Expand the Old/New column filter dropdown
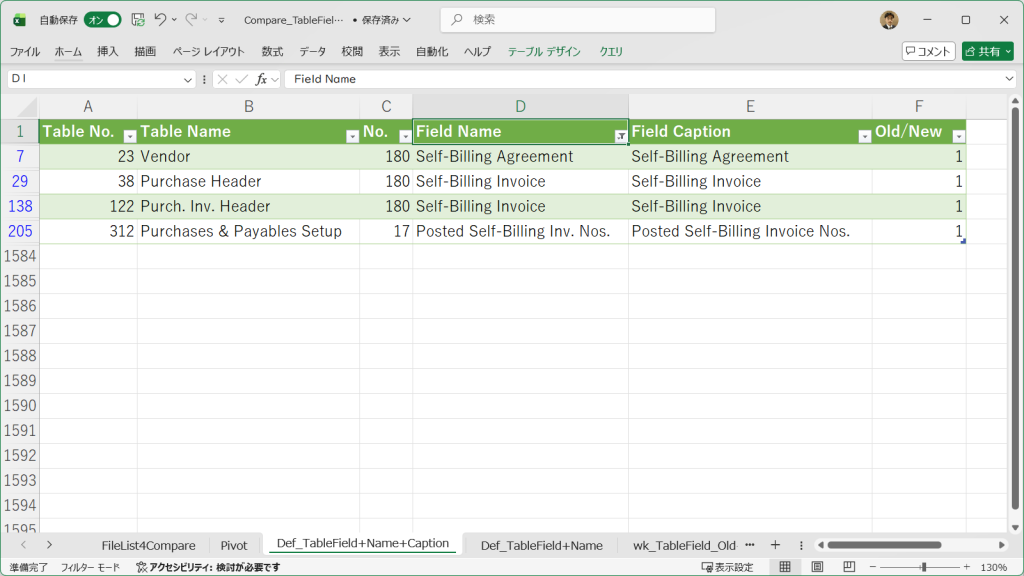The width and height of the screenshot is (1024, 576). point(958,136)
